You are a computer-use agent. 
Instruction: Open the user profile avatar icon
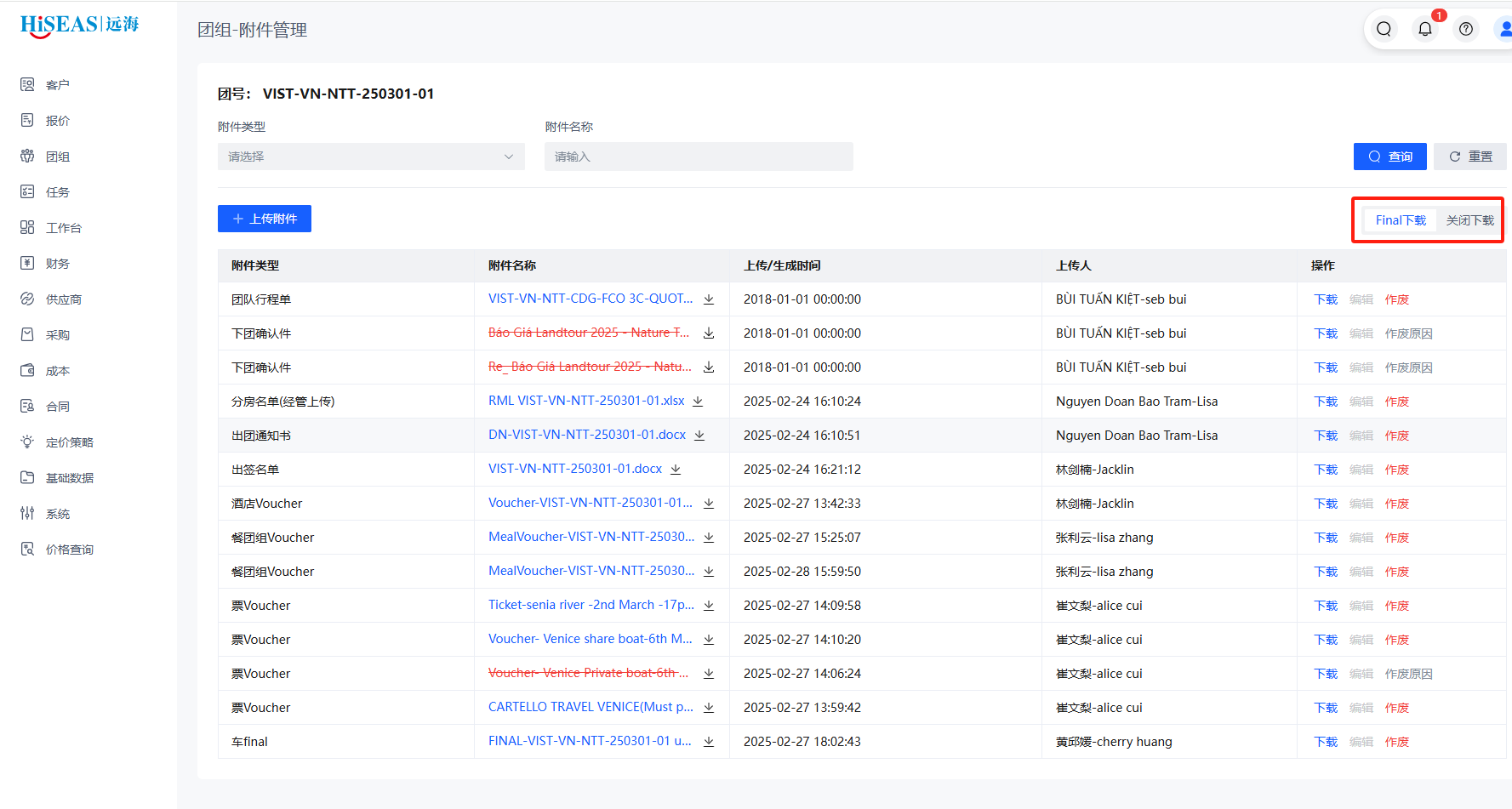point(1504,29)
